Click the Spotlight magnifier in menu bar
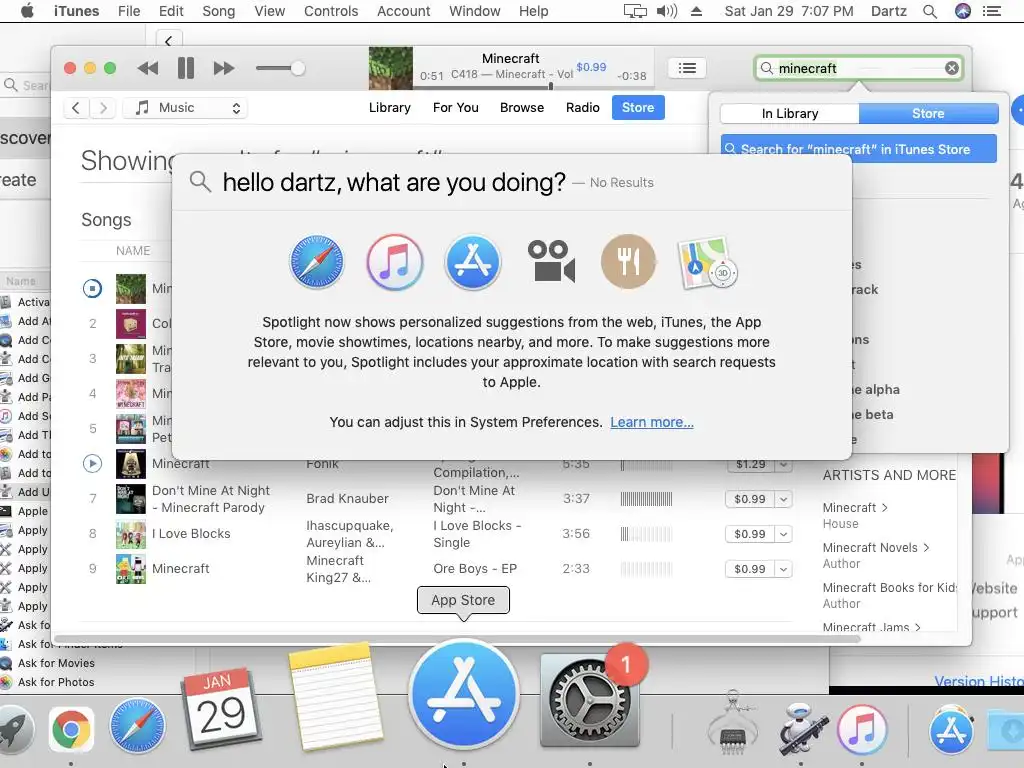This screenshot has height=768, width=1024. (x=930, y=11)
